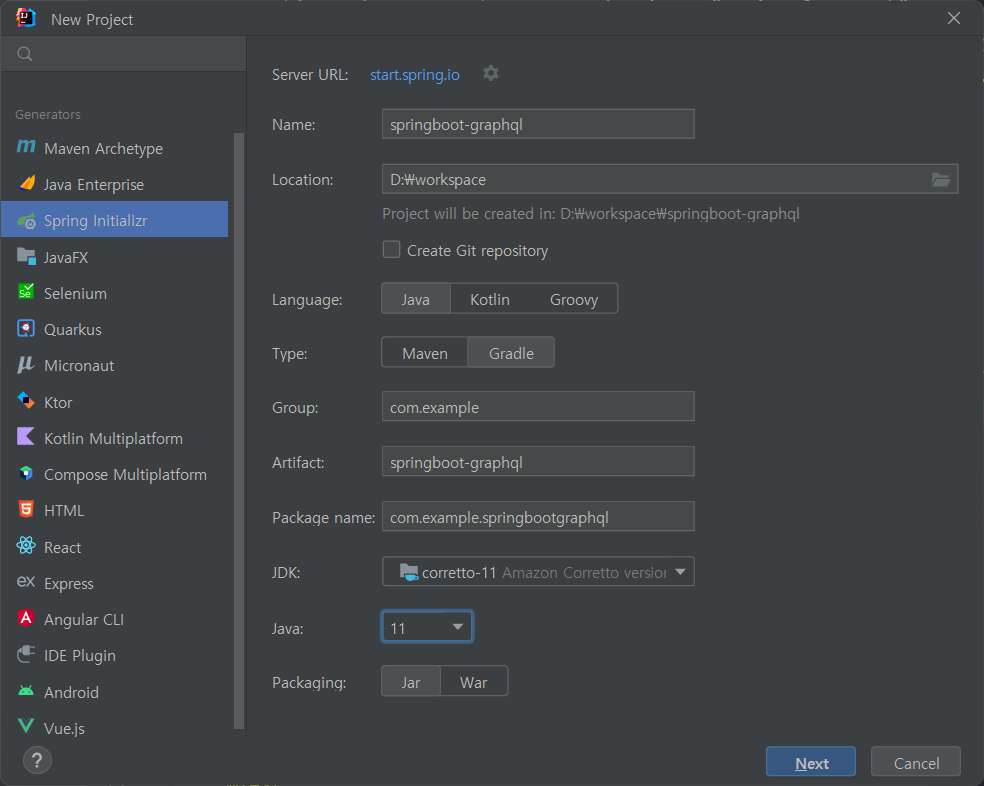The image size is (984, 786).
Task: Pick the JavaFX generator icon
Action: point(26,256)
